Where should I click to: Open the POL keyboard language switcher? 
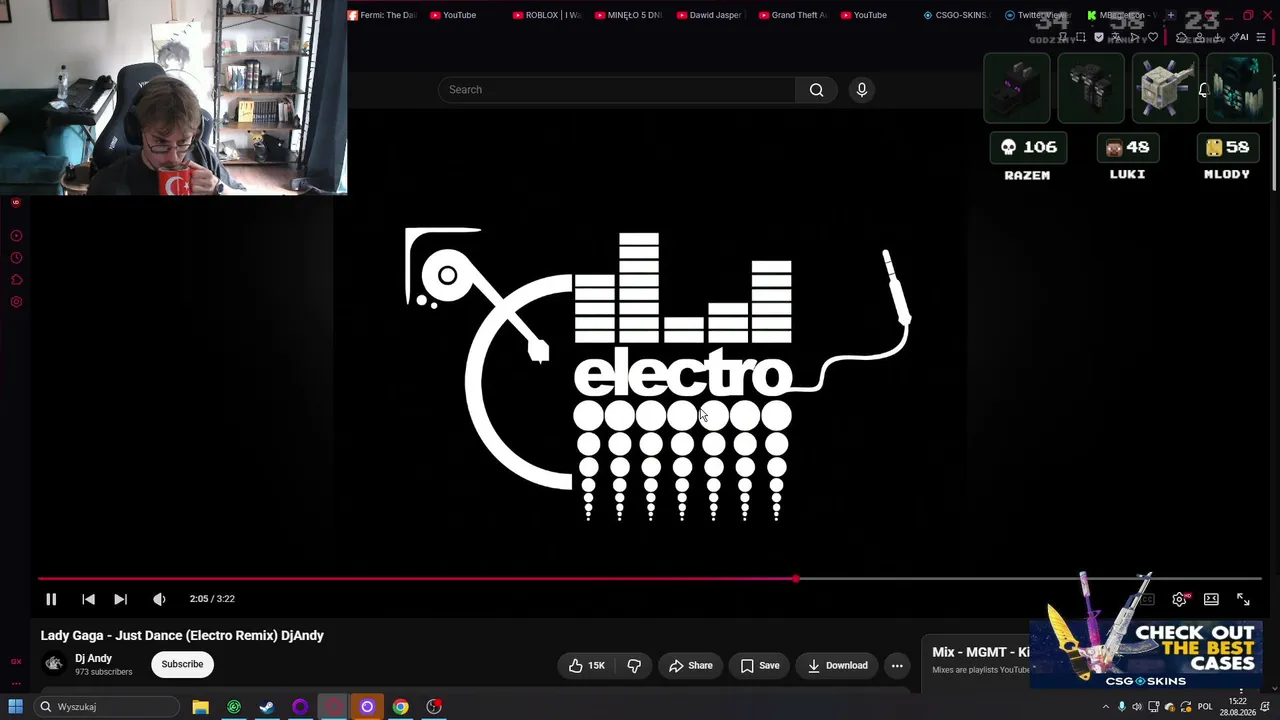tap(1205, 707)
